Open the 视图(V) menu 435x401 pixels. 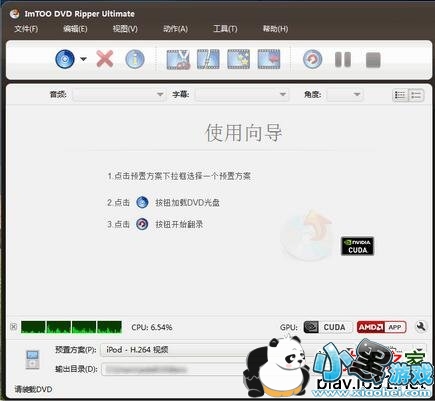pyautogui.click(x=125, y=29)
